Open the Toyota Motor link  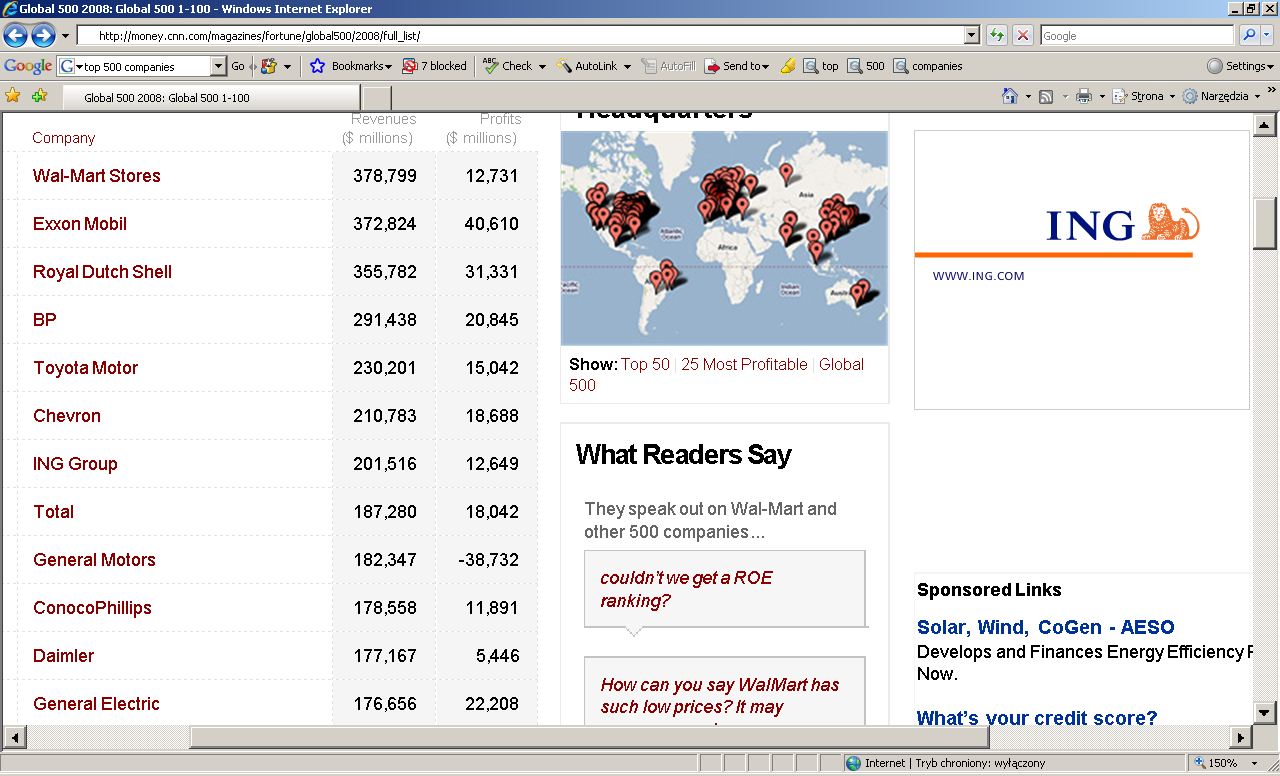86,368
